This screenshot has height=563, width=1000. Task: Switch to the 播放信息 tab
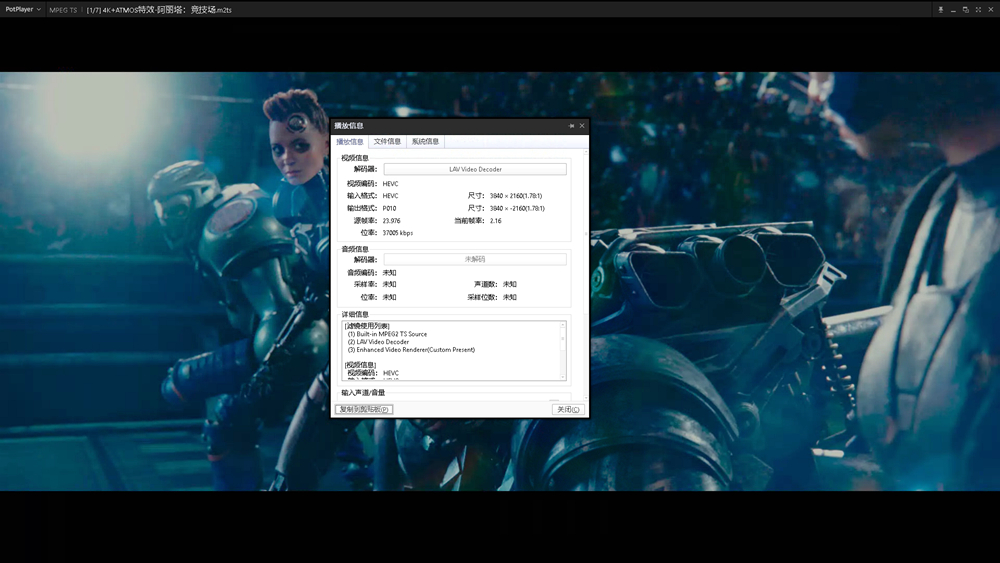pos(349,142)
